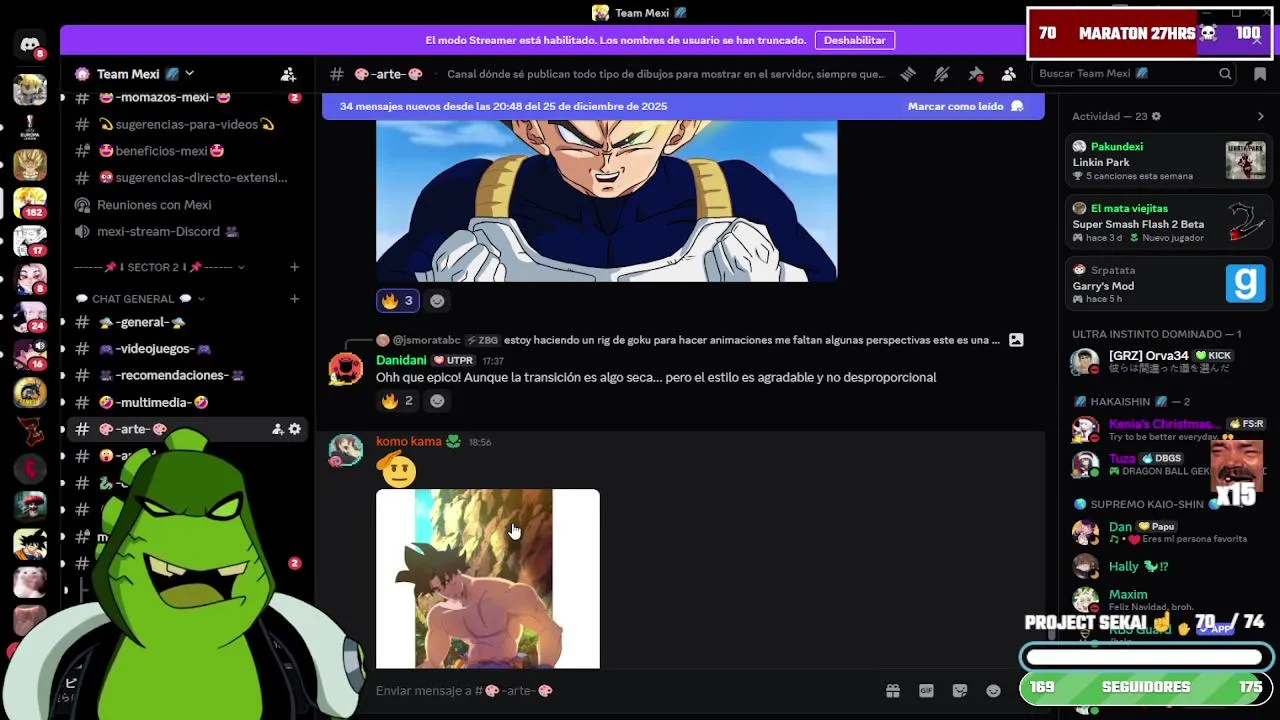The width and height of the screenshot is (1280, 720).
Task: Open El mata viejitas activity card
Action: pyautogui.click(x=1166, y=223)
